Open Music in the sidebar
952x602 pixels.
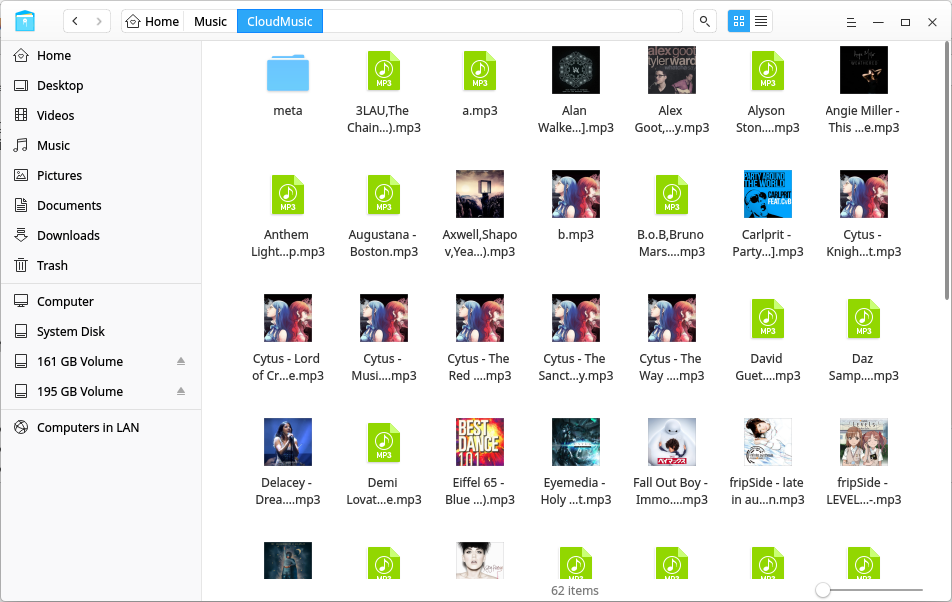pos(101,146)
